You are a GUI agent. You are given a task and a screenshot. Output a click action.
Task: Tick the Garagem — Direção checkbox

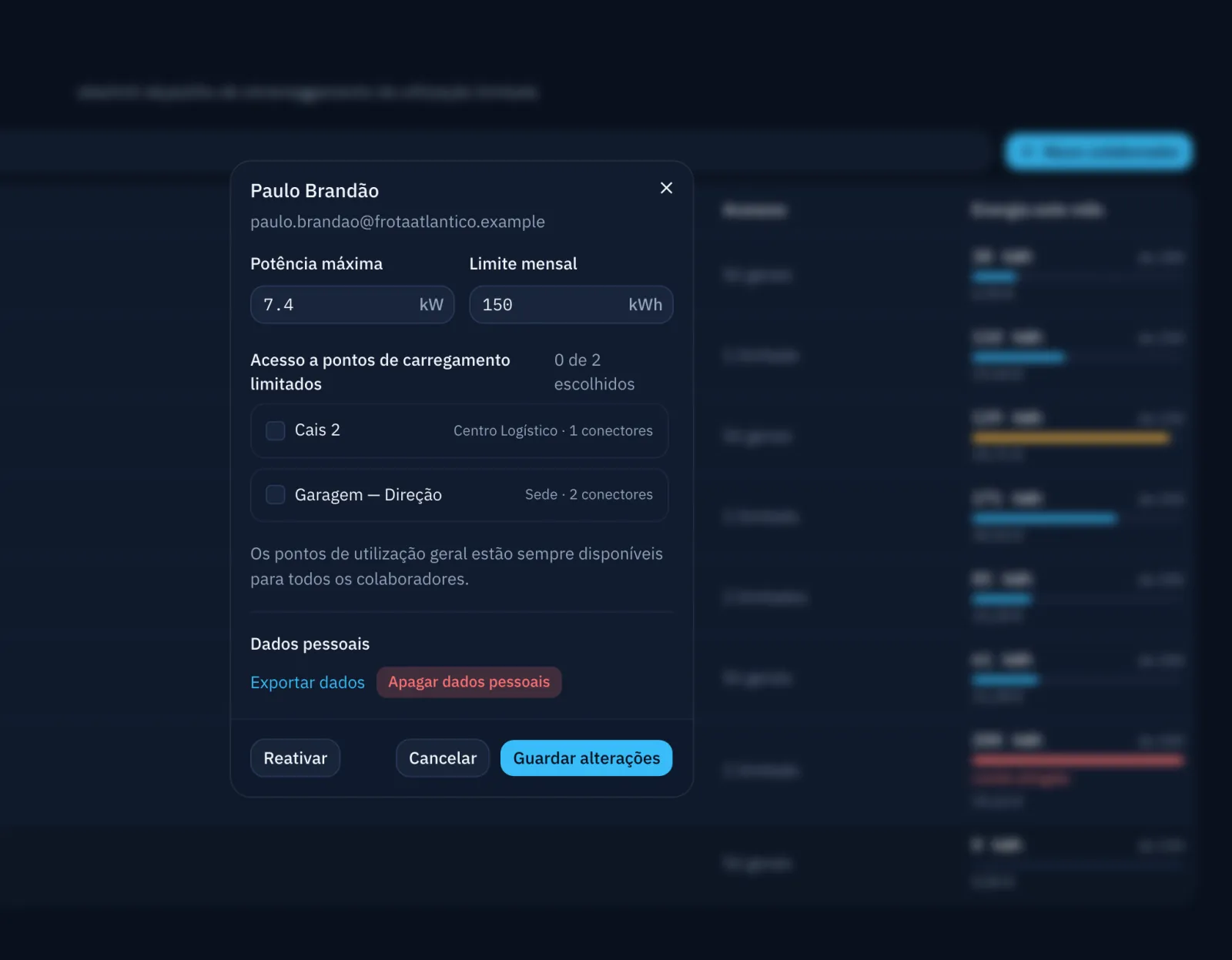276,494
